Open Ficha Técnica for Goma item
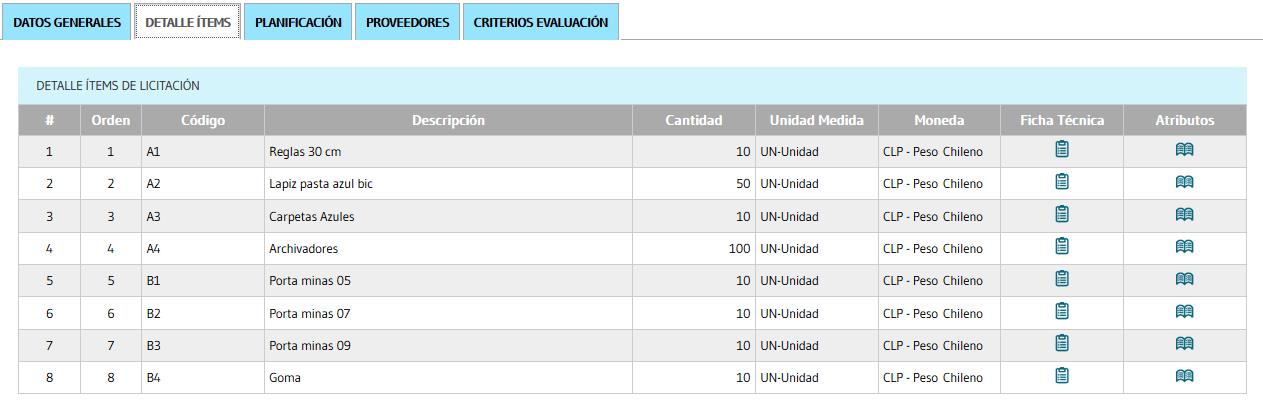 click(1062, 376)
